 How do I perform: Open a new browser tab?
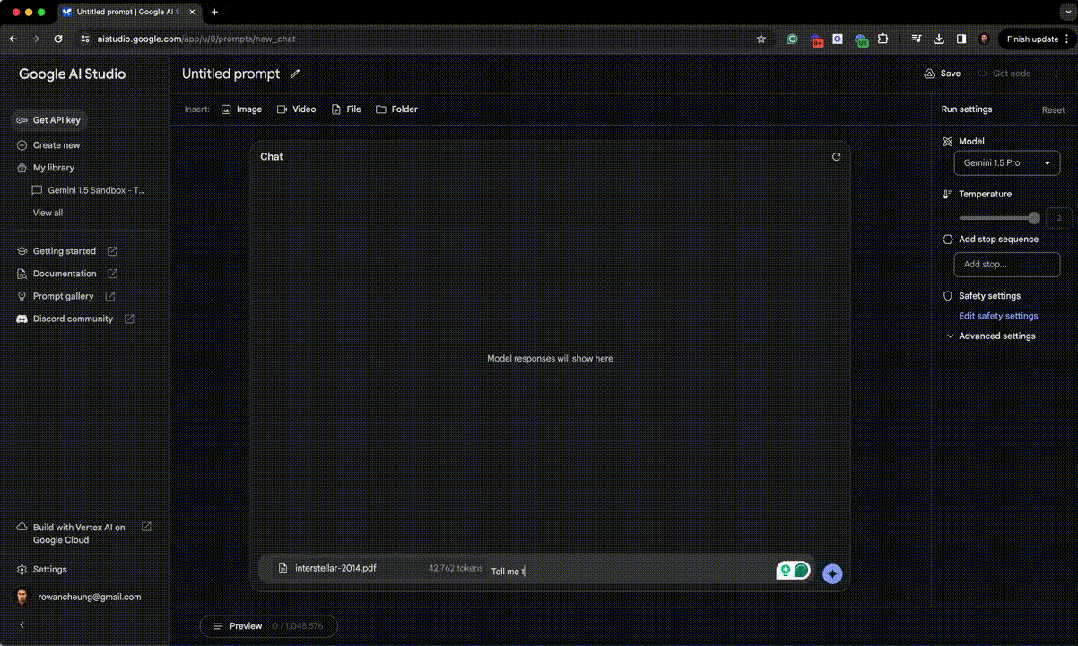(214, 12)
